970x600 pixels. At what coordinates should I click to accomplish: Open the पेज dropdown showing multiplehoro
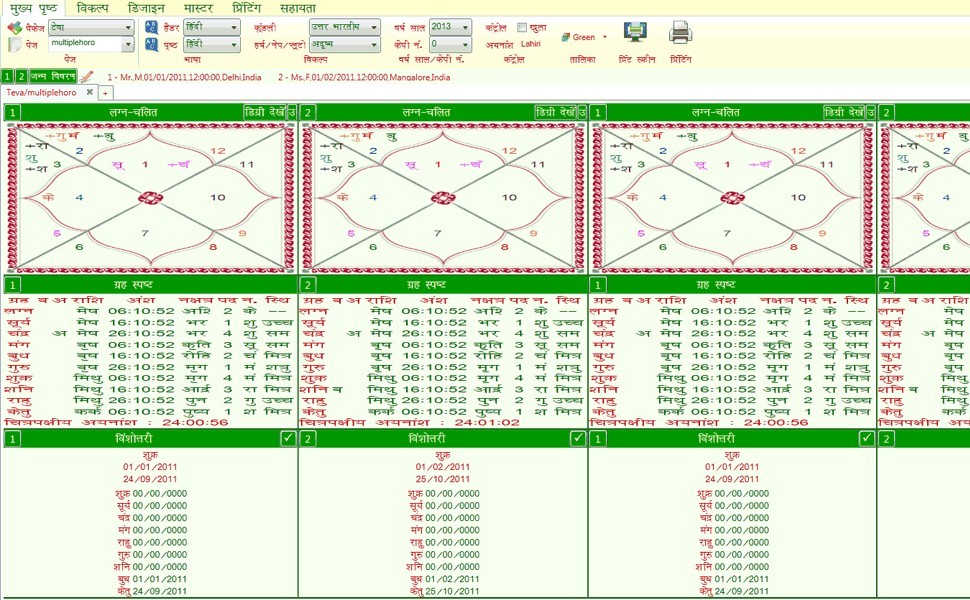click(91, 43)
